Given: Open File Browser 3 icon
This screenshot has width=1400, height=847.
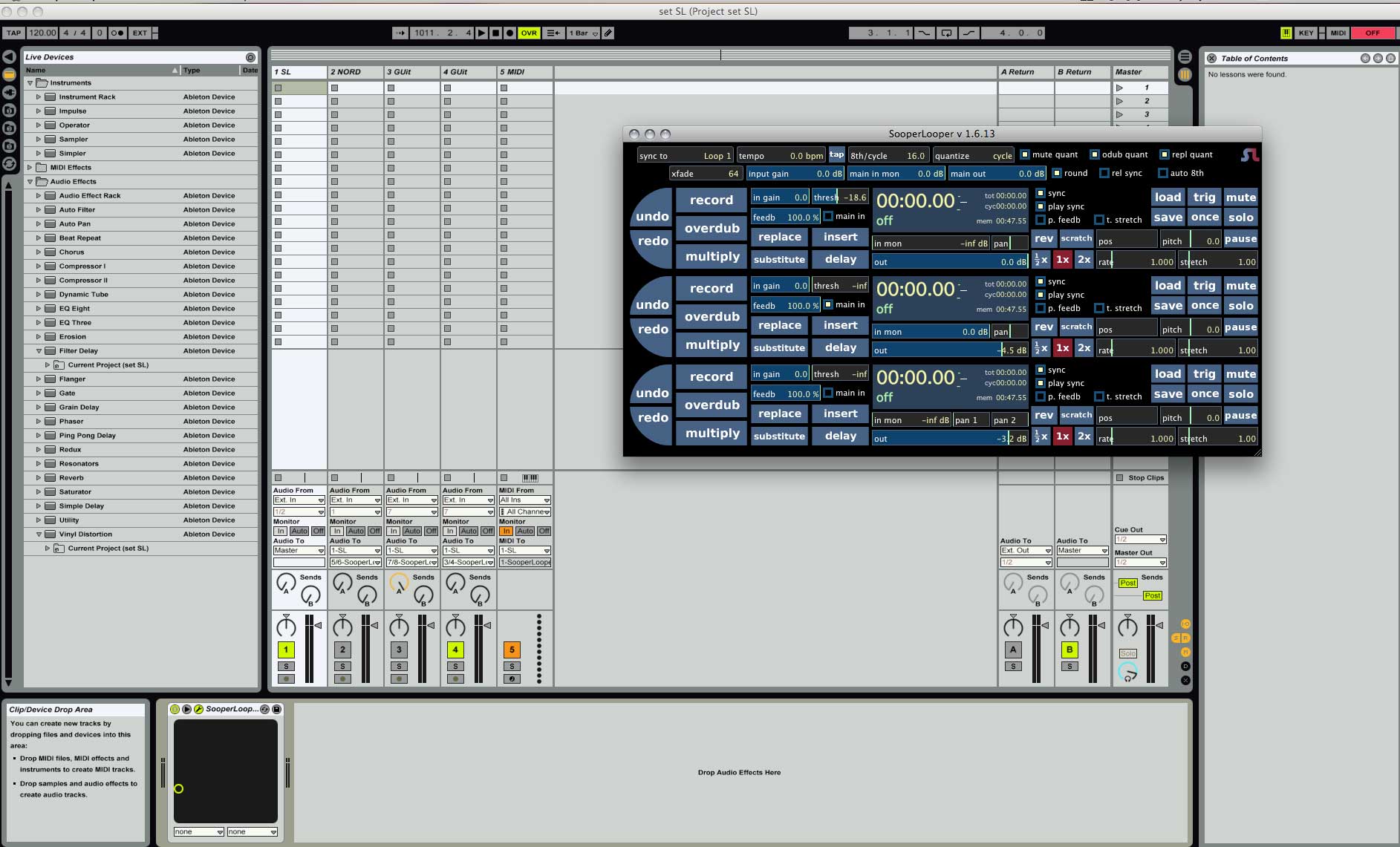Looking at the screenshot, I should pos(9,146).
